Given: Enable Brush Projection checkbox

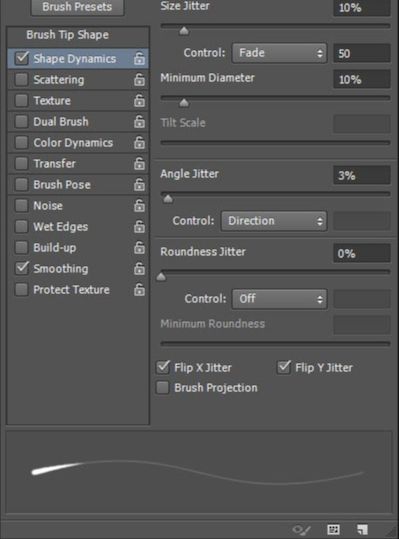Looking at the screenshot, I should (163, 387).
